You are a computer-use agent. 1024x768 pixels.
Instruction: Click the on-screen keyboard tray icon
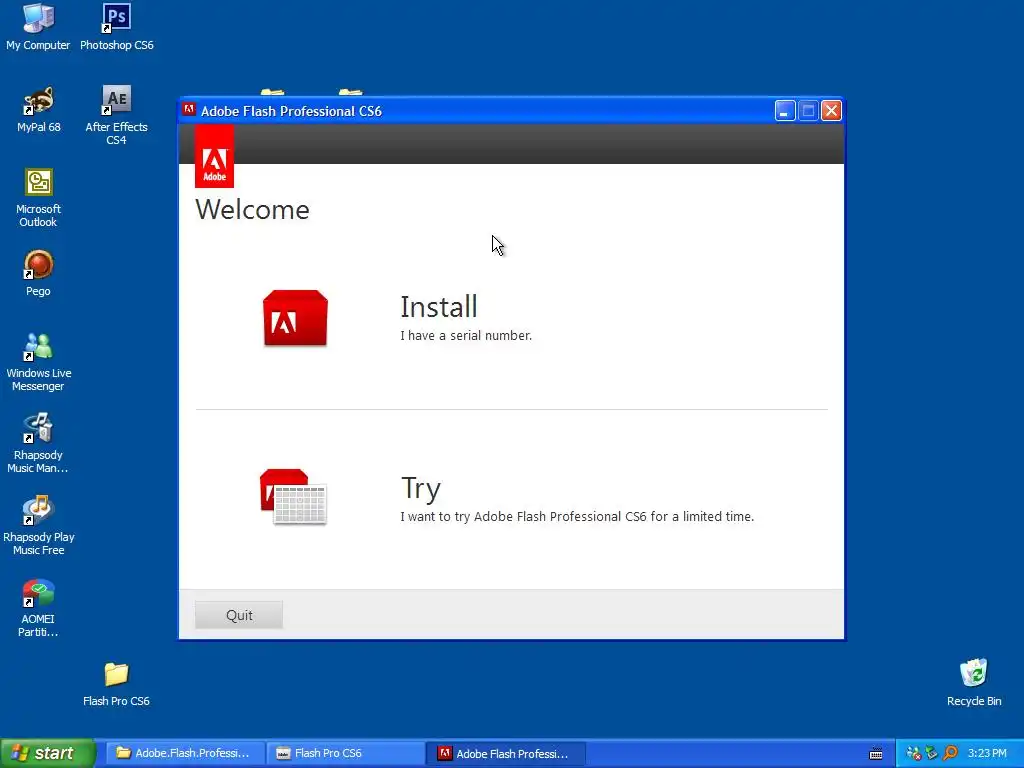click(x=876, y=754)
